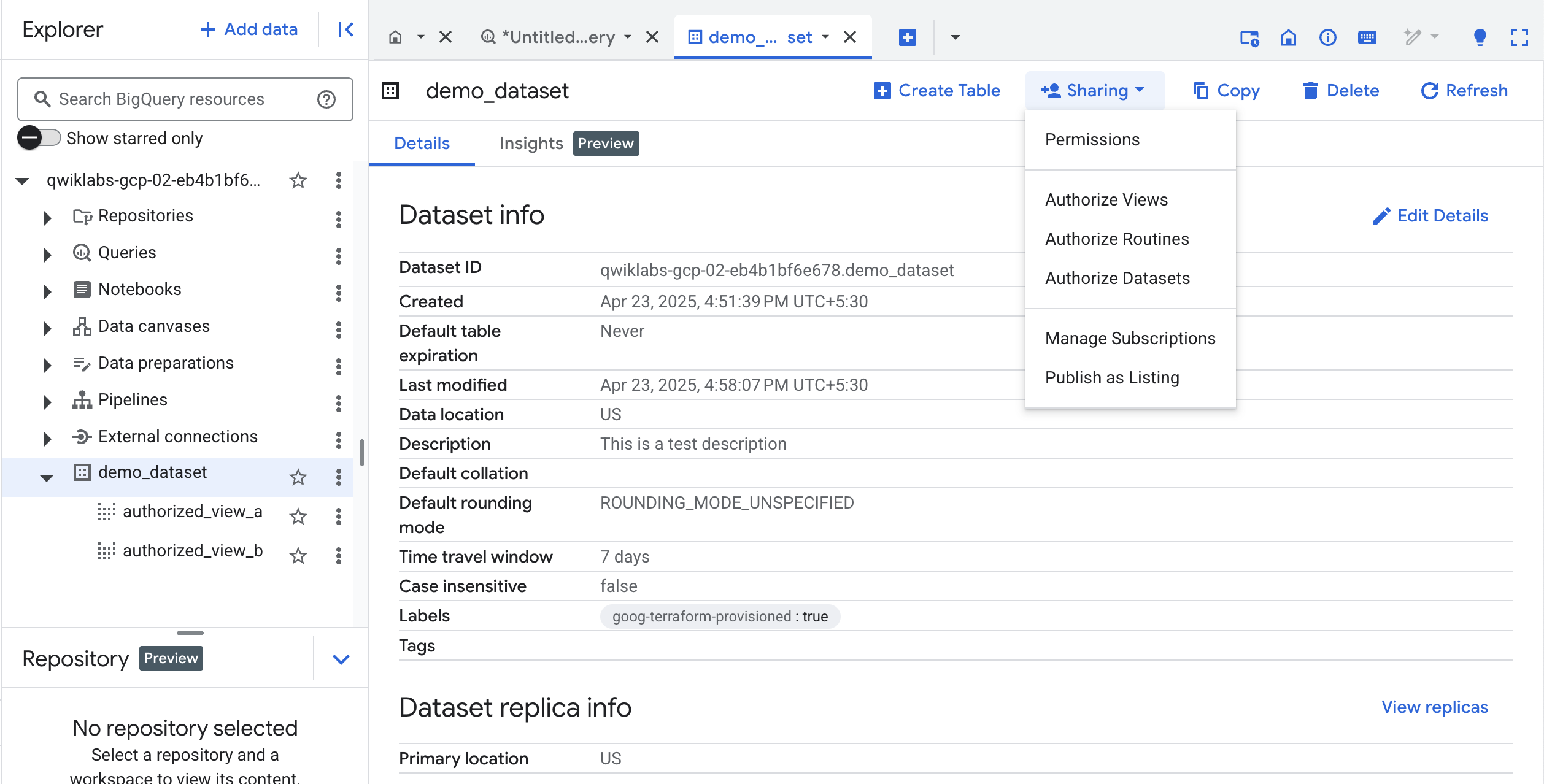
Task: Open actions menu for Queries
Action: pyautogui.click(x=339, y=255)
